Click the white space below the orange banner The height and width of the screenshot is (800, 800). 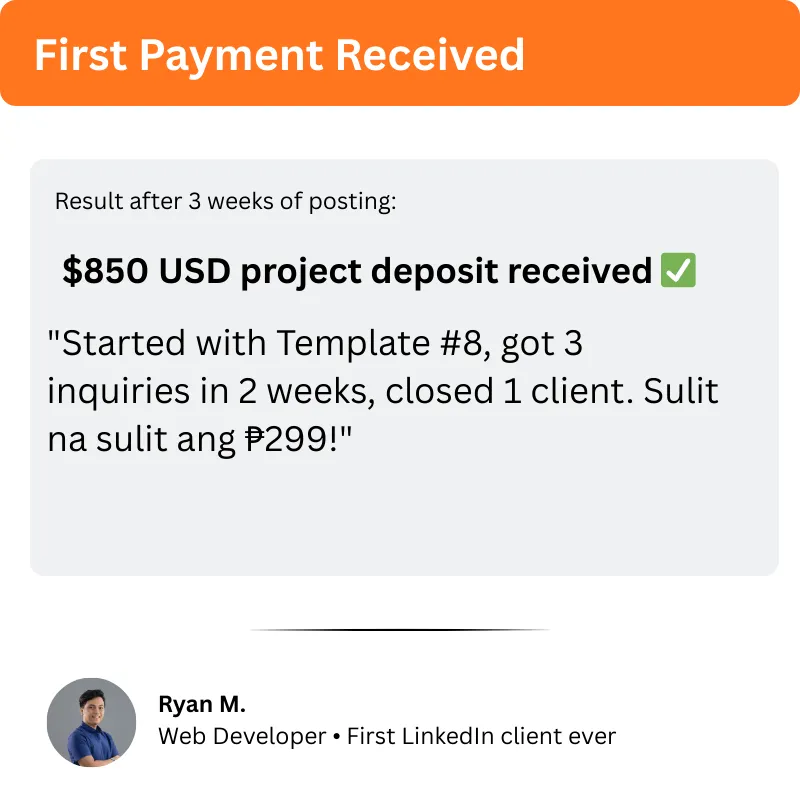[400, 132]
